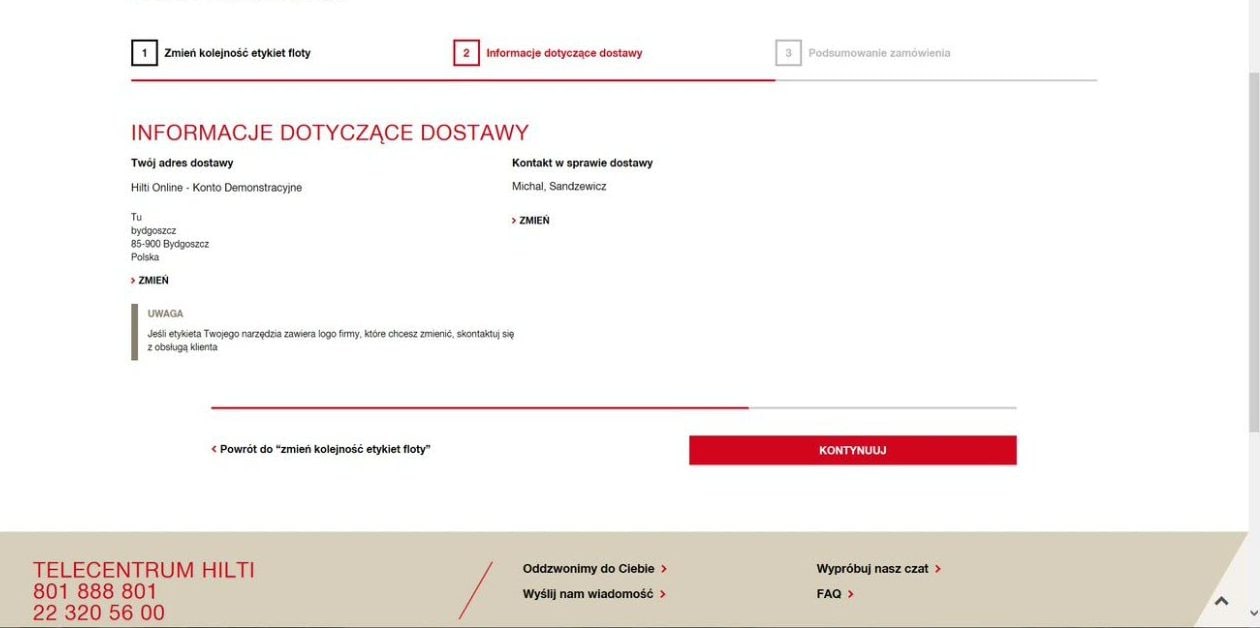Open Wyślij nam wiadomość link

(x=593, y=594)
